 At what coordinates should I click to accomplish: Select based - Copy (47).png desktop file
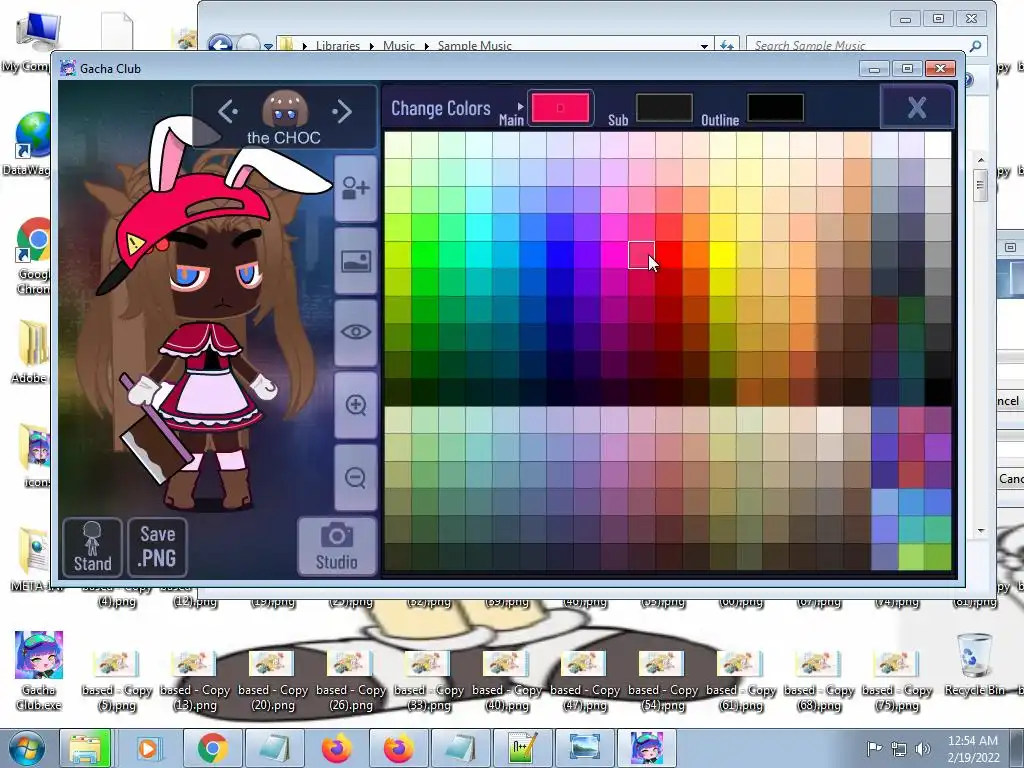(585, 680)
